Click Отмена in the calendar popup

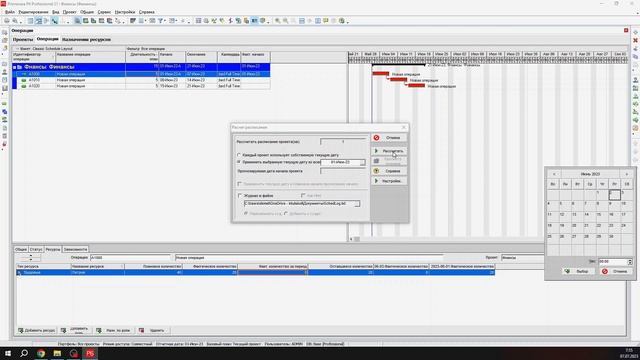click(x=616, y=271)
